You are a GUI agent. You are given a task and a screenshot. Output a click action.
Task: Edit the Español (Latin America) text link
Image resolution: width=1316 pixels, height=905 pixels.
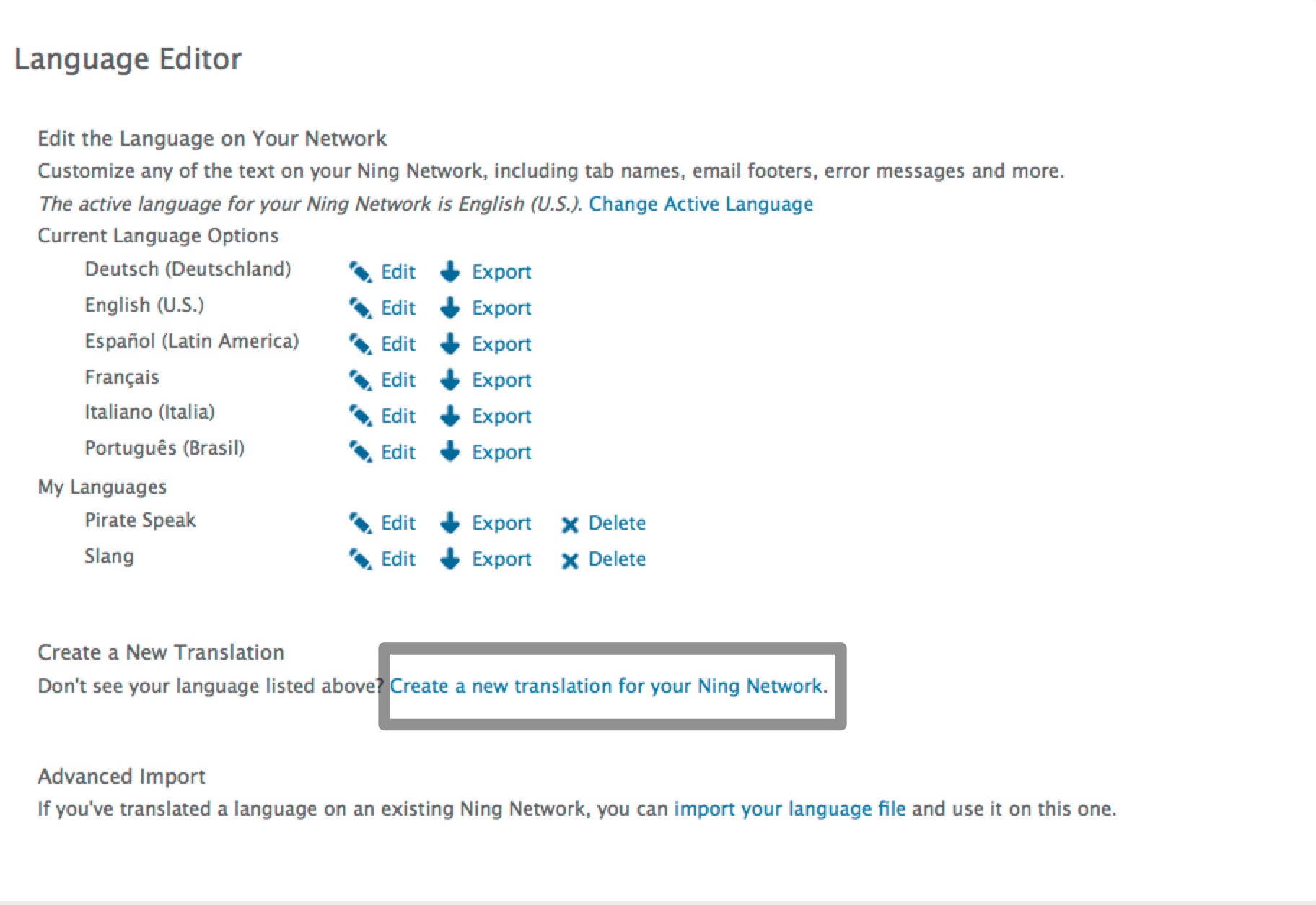398,344
